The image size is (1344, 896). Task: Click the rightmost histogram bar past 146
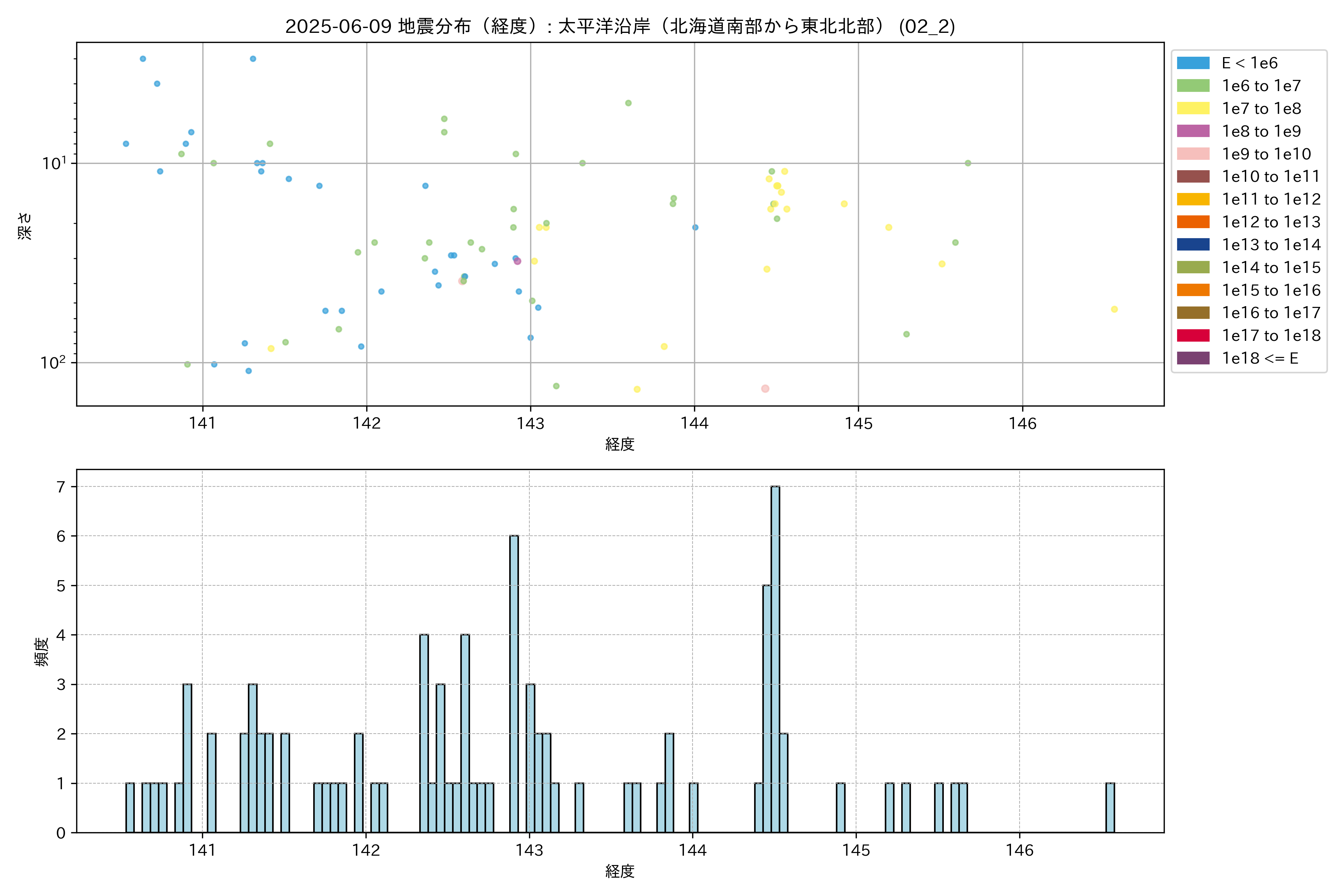pos(1110,808)
